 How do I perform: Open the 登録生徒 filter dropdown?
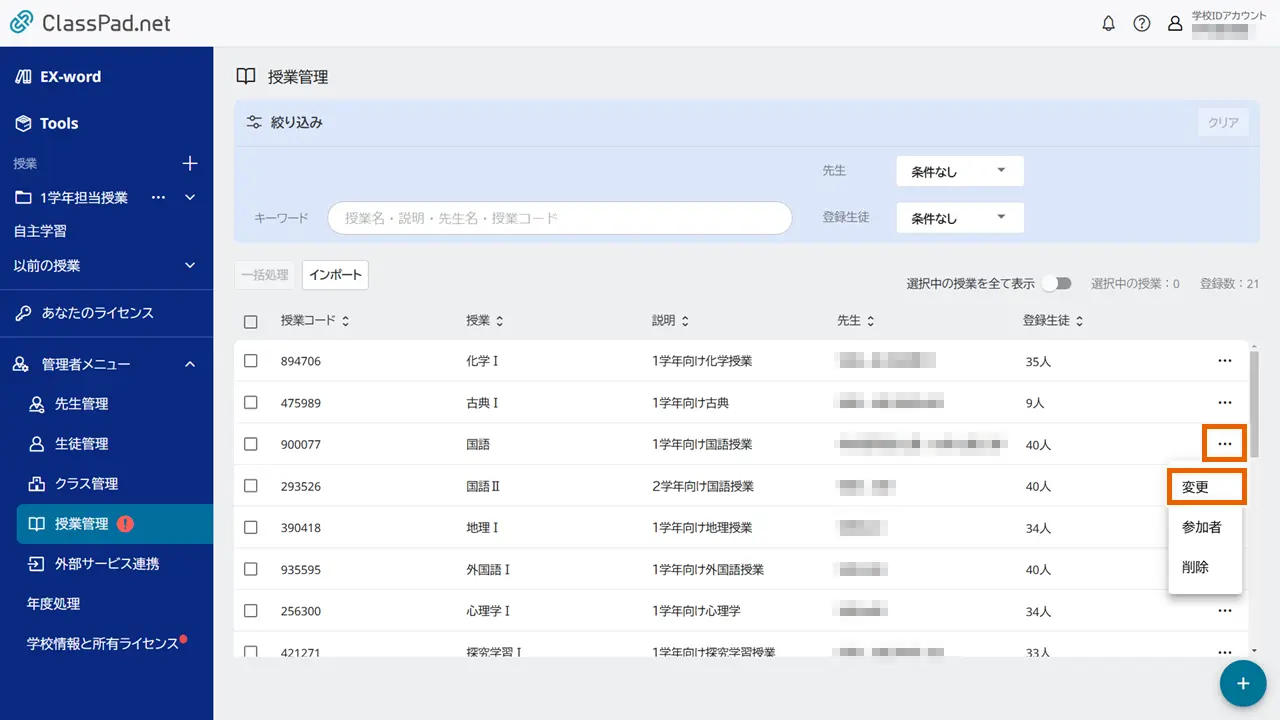pos(958,217)
